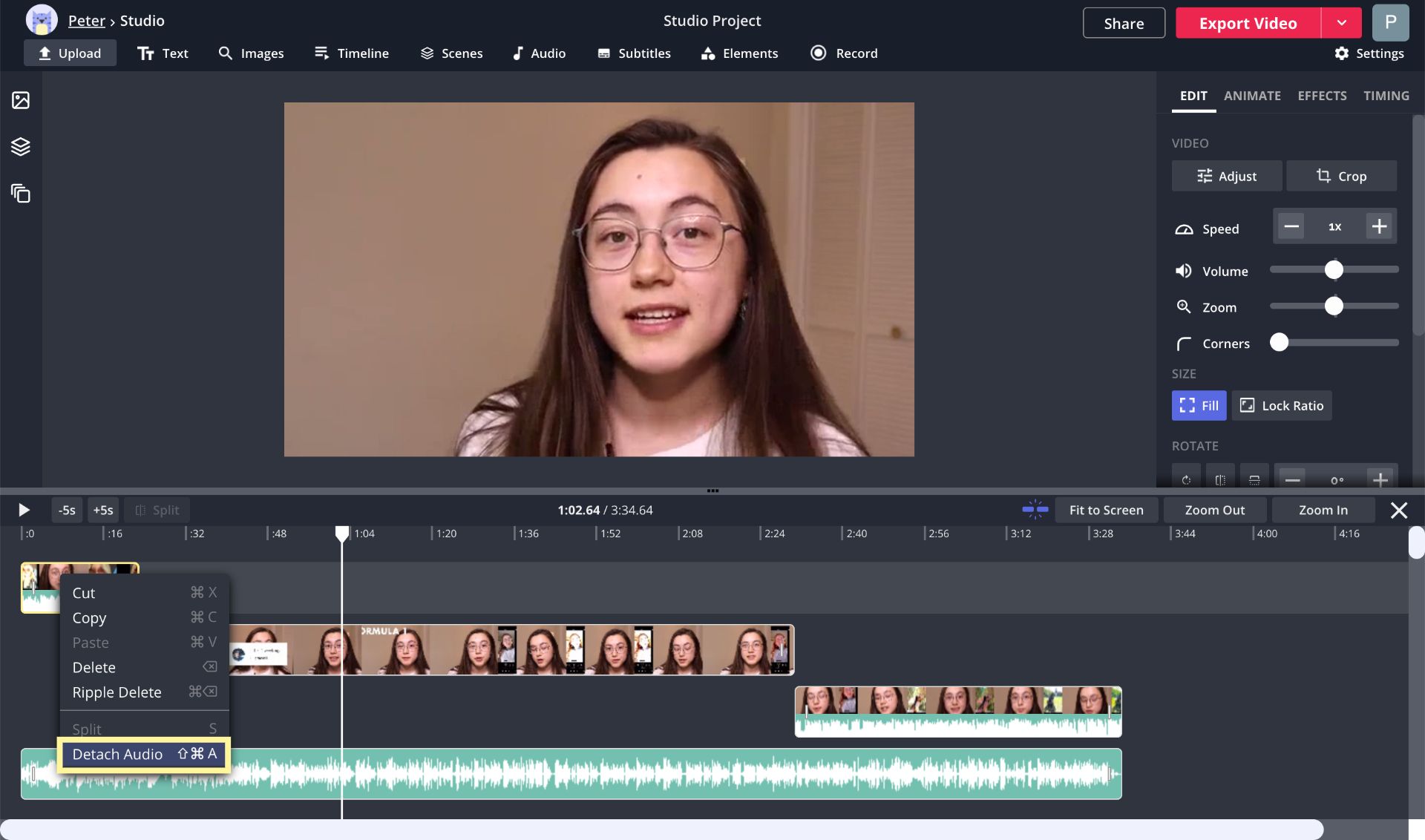1425x840 pixels.
Task: Click Fit to Screen button
Action: (x=1106, y=510)
